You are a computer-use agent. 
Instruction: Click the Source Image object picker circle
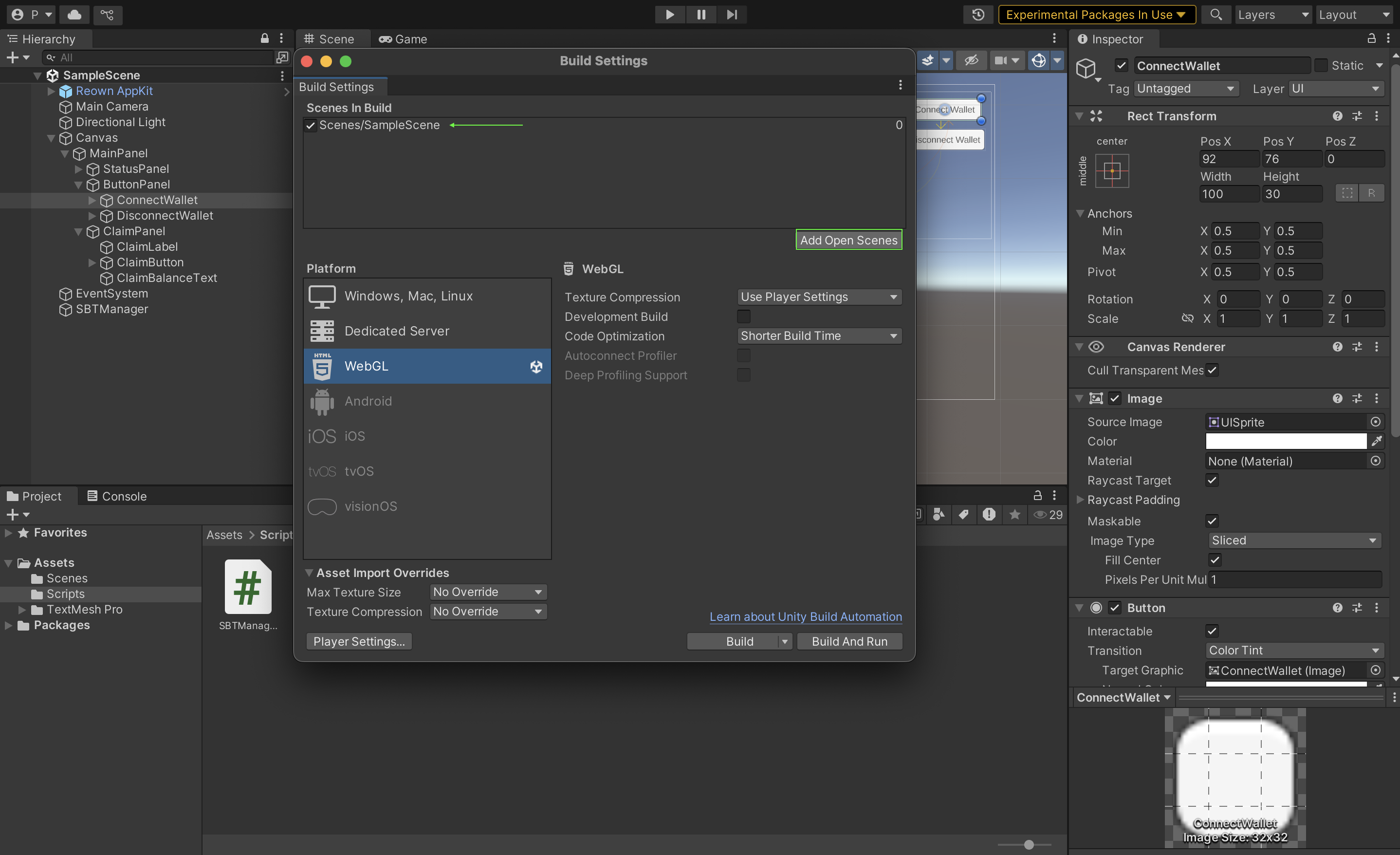coord(1375,422)
